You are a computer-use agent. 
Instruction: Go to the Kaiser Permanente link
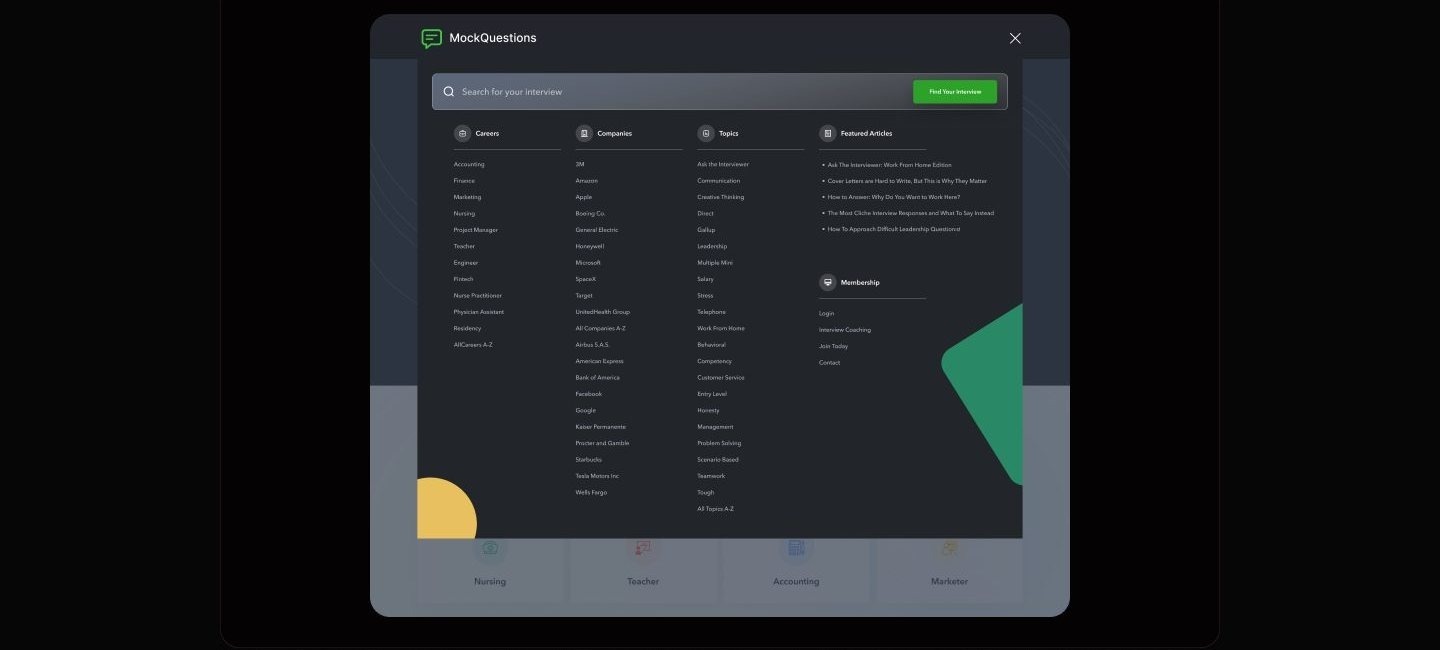pos(601,427)
